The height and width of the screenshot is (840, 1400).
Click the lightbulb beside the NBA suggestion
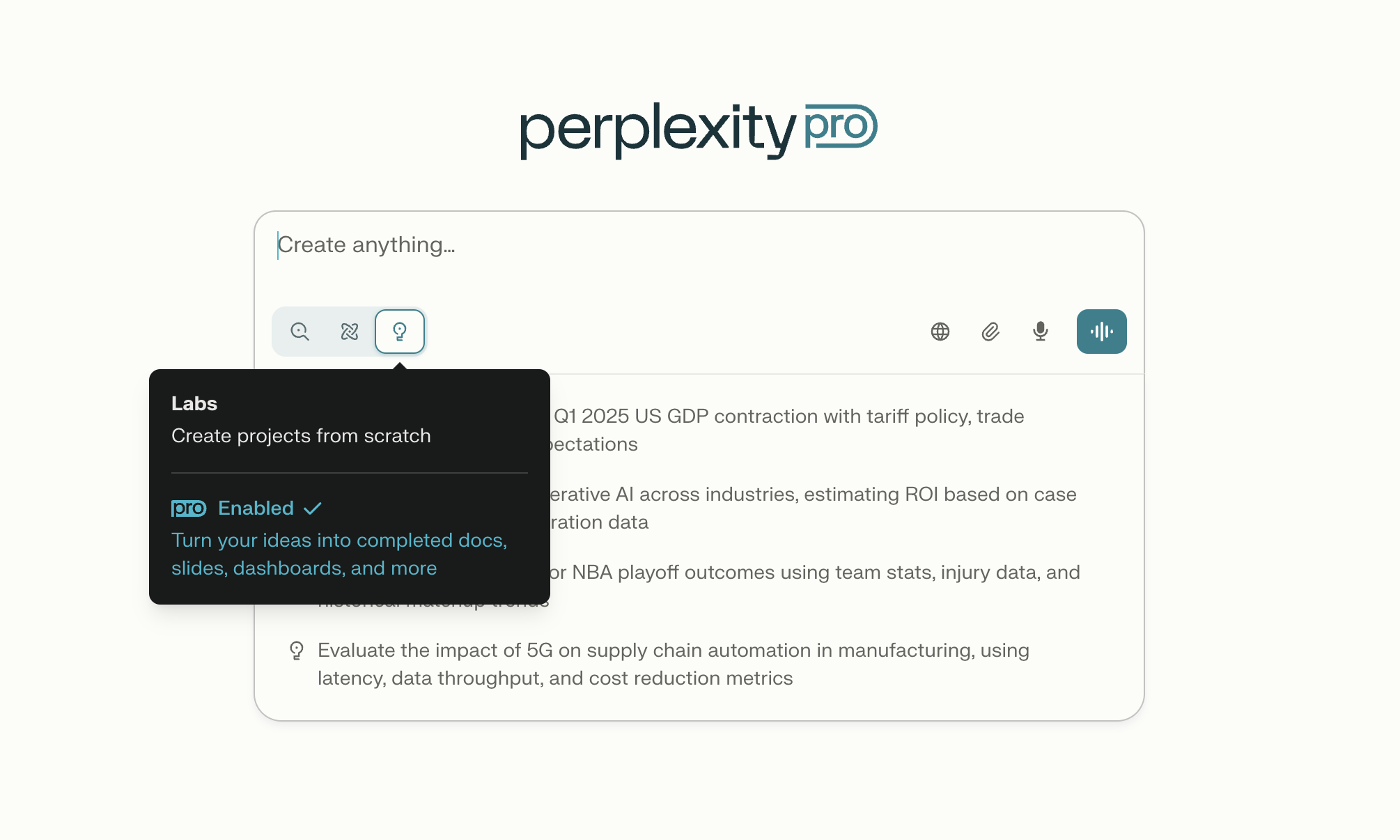[x=297, y=572]
